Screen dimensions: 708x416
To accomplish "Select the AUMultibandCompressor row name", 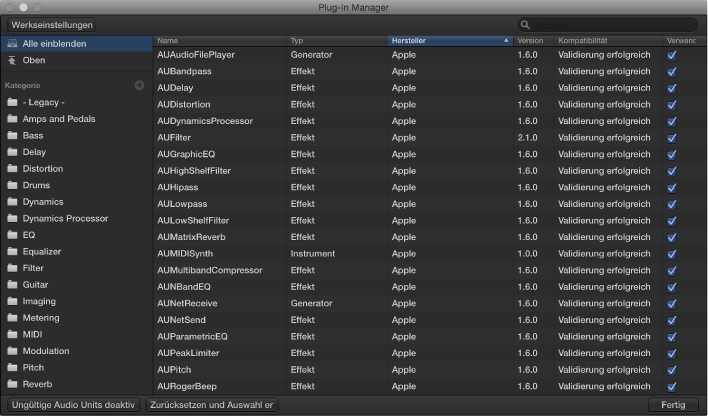I will pyautogui.click(x=210, y=270).
